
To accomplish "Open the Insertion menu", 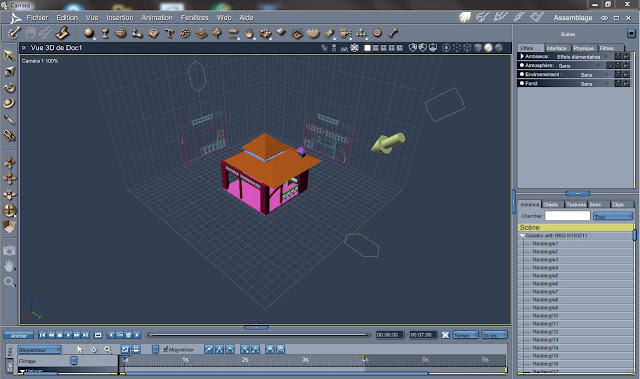I will 120,18.
